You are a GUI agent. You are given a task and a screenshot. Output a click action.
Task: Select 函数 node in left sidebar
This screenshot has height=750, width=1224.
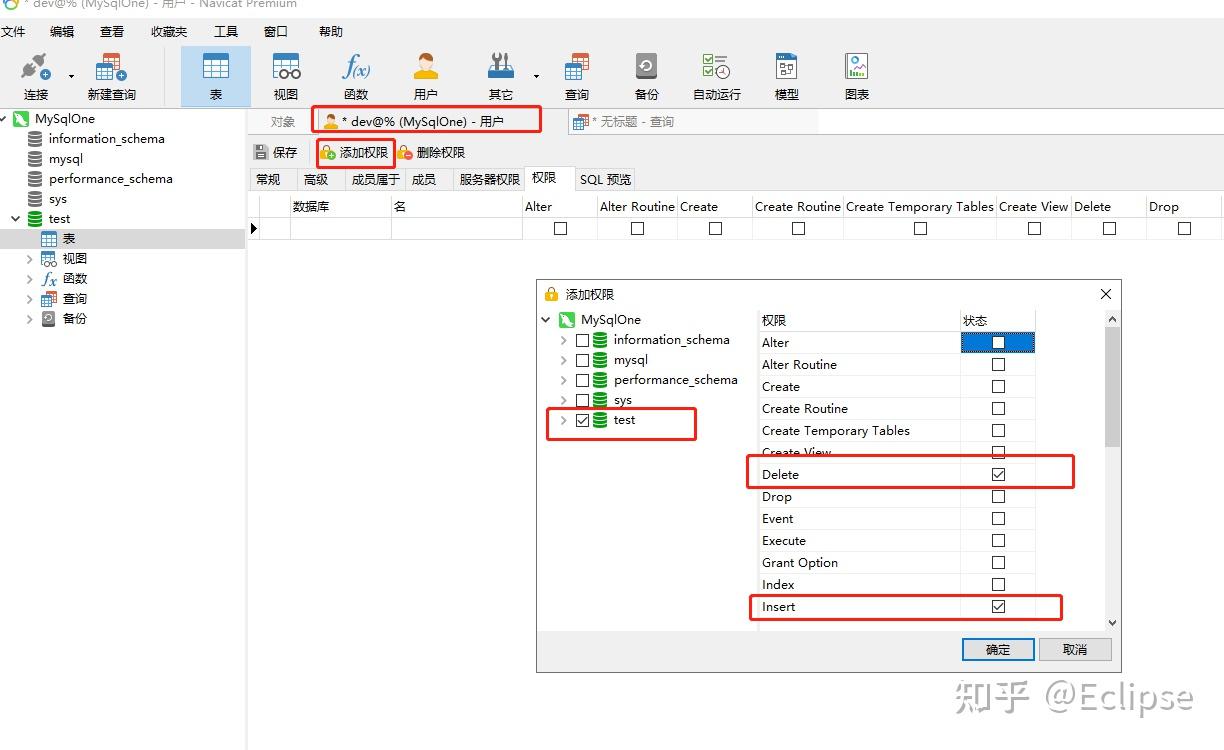pos(75,279)
